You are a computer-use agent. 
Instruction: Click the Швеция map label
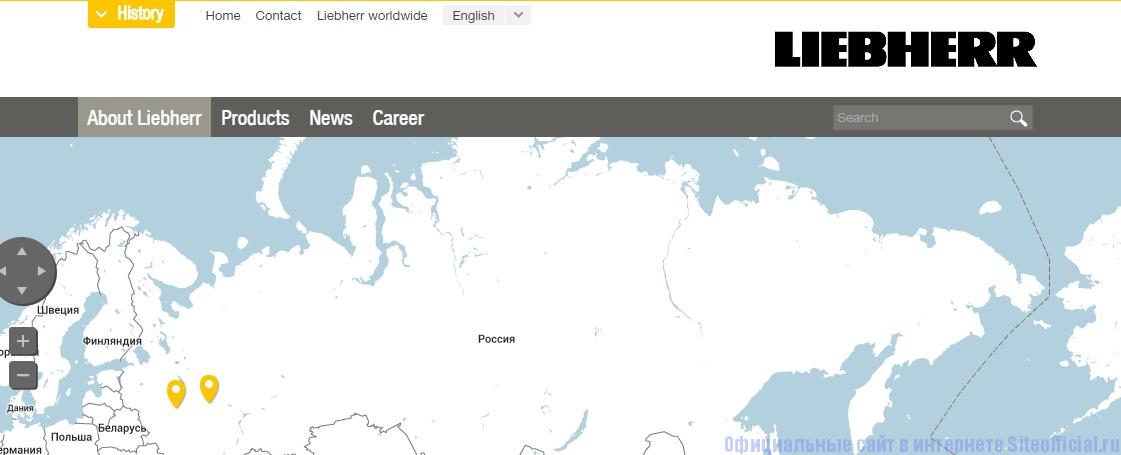point(58,310)
